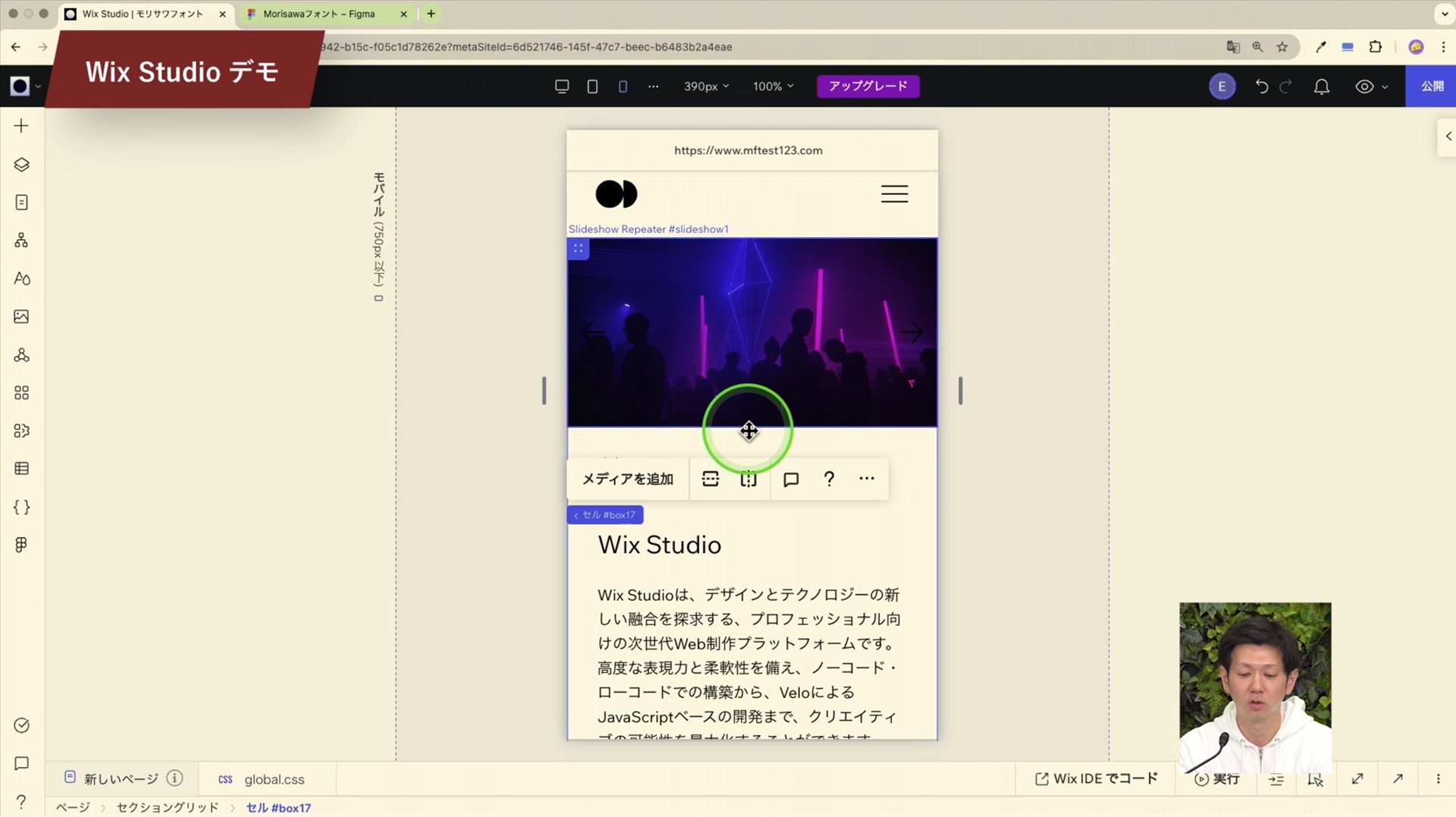Screen dimensions: 1456x817
Task: Expand the right inspector panel arrow
Action: coord(1448,137)
